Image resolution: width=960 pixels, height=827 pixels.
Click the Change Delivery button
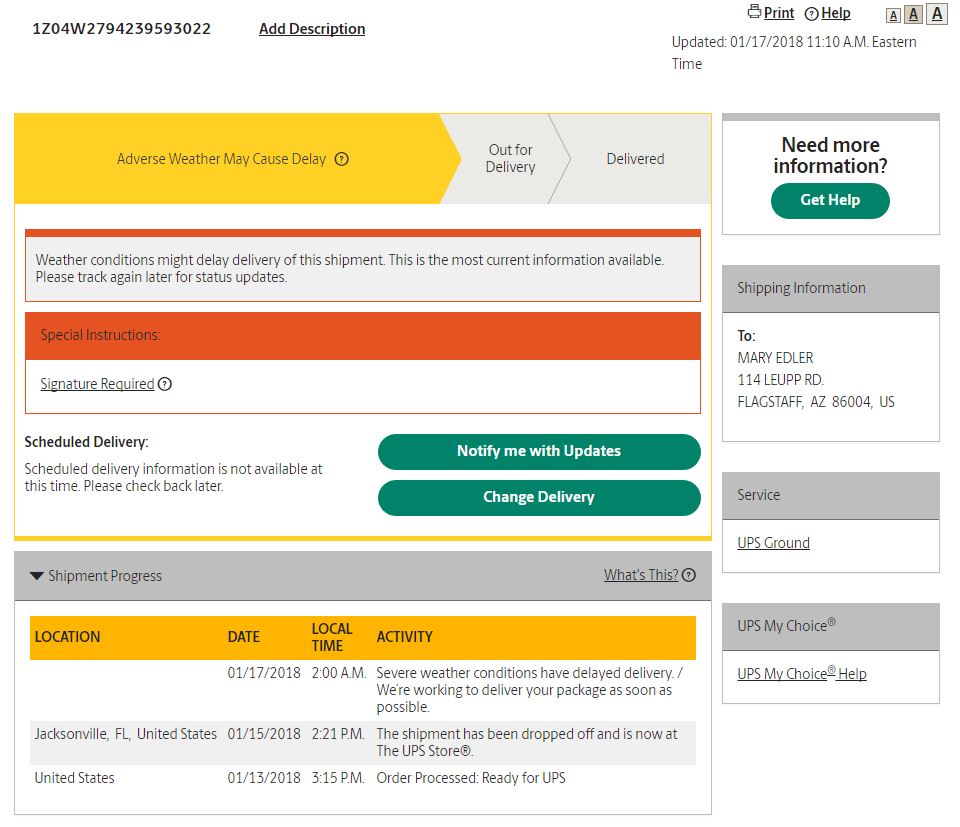pos(539,497)
